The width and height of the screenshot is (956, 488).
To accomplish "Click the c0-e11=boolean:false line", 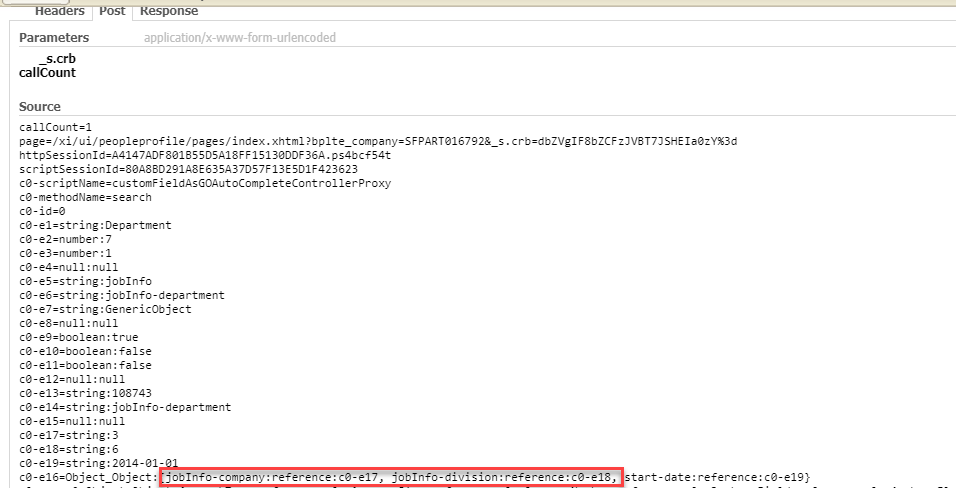I will click(85, 365).
